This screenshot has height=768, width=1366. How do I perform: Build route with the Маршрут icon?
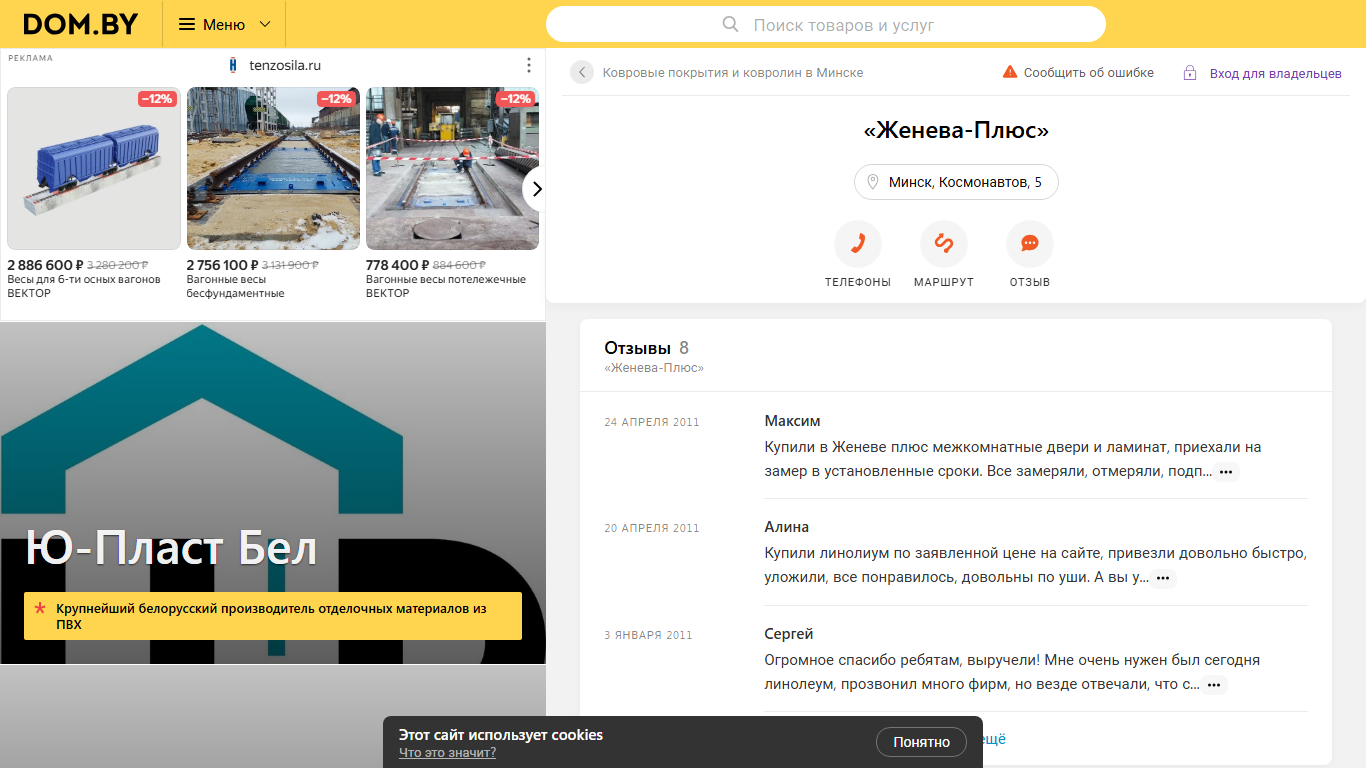coord(944,244)
